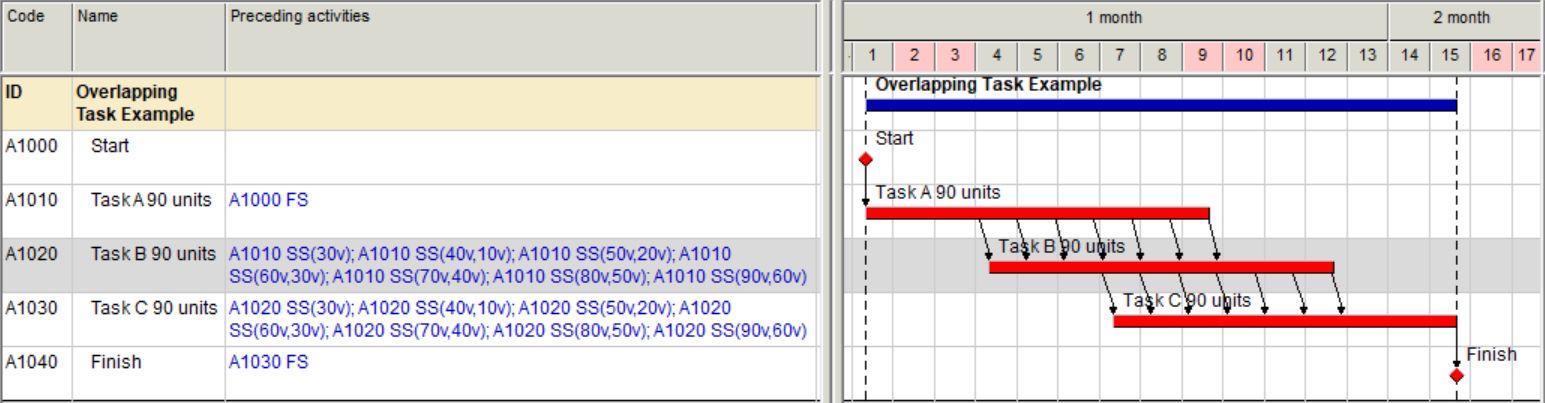The height and width of the screenshot is (403, 1545).
Task: Select the blue summary bar in Gantt chart
Action: (x=1161, y=105)
